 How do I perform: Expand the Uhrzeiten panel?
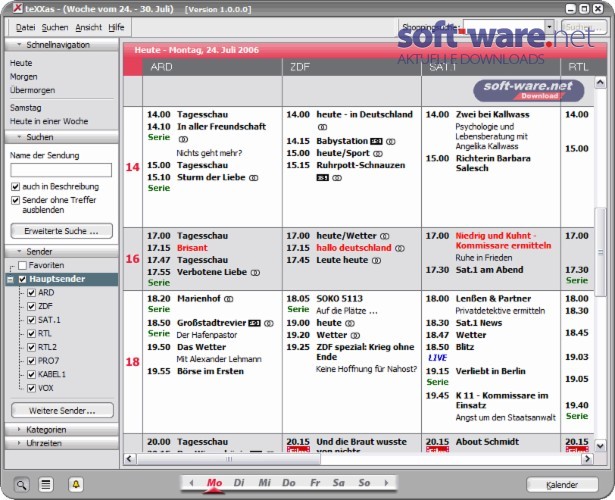62,443
